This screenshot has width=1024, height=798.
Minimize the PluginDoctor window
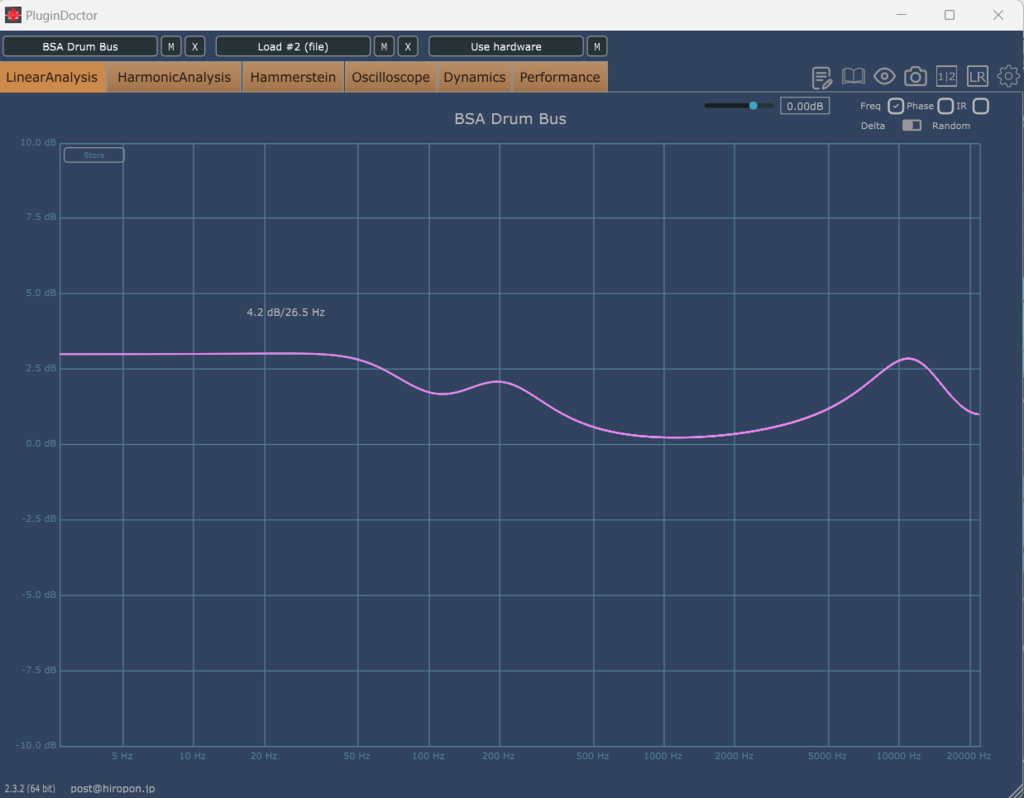click(901, 15)
